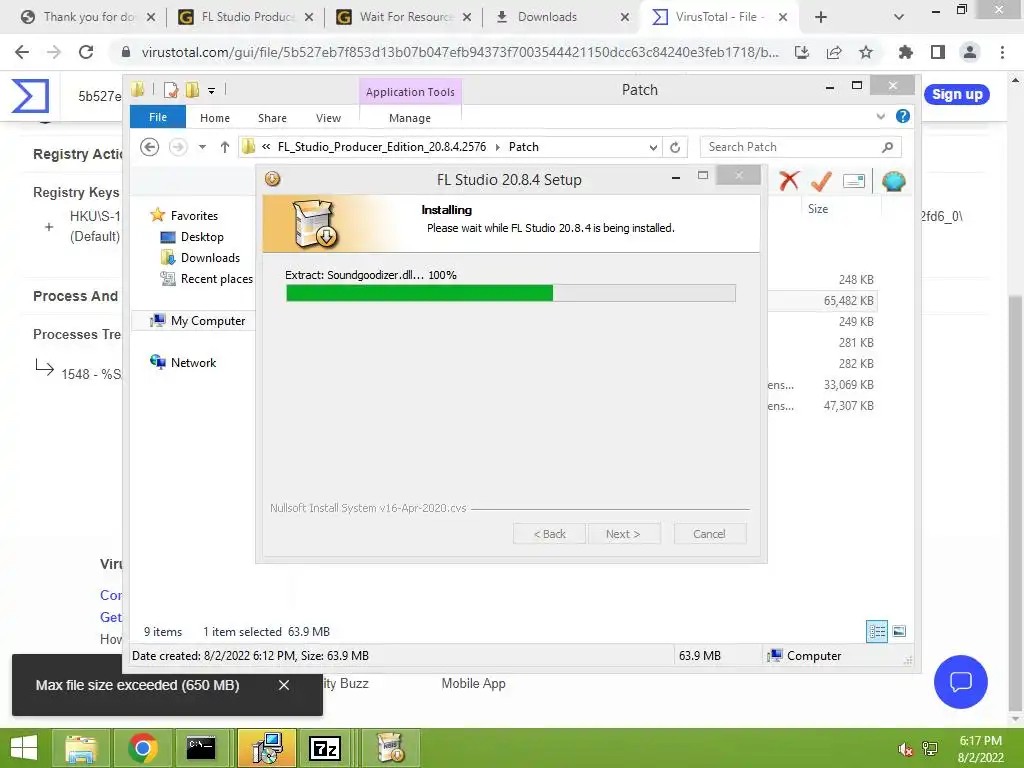Click the Chrome address bar URL

[x=460, y=52]
